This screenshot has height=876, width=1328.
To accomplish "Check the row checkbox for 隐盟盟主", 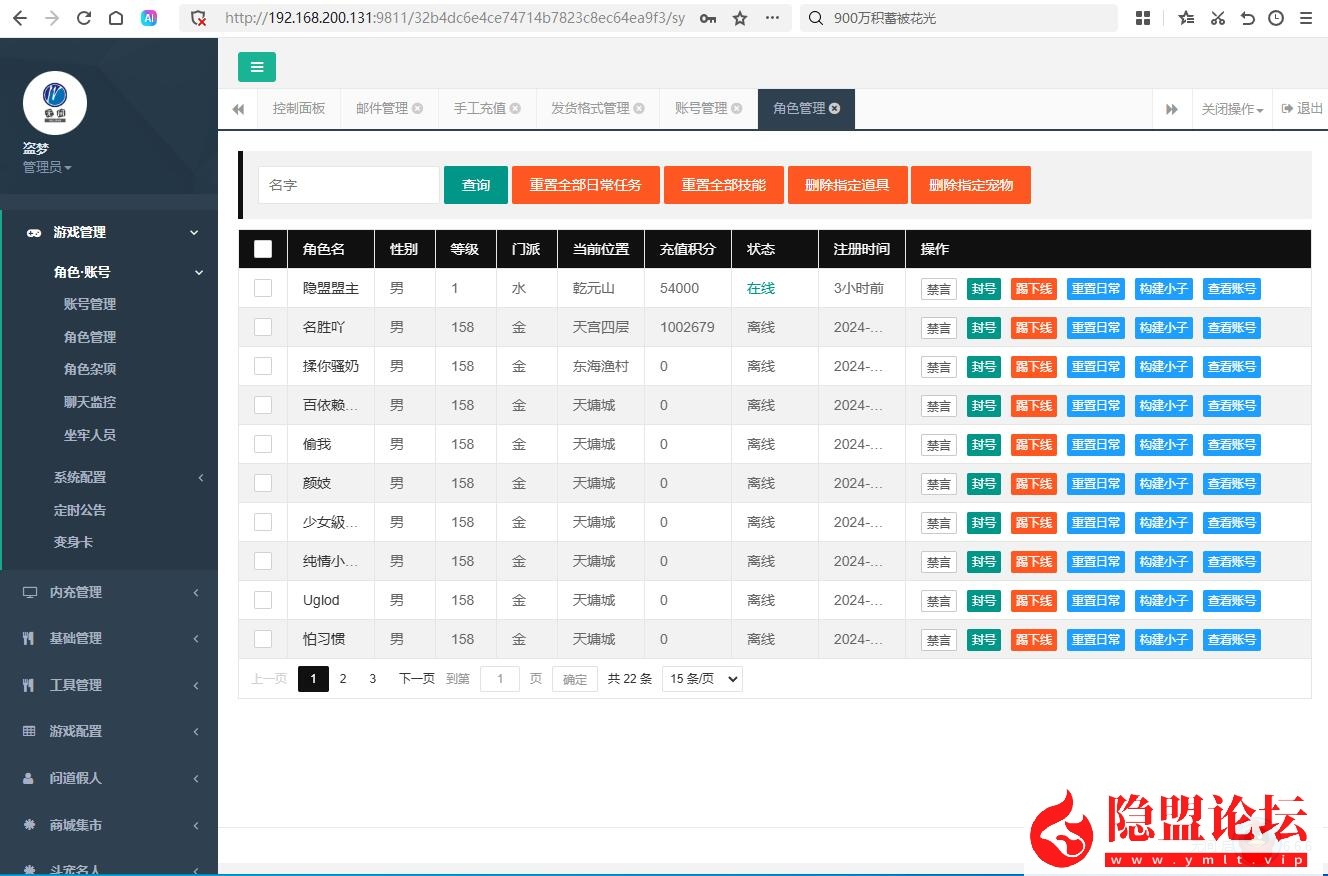I will [x=263, y=288].
